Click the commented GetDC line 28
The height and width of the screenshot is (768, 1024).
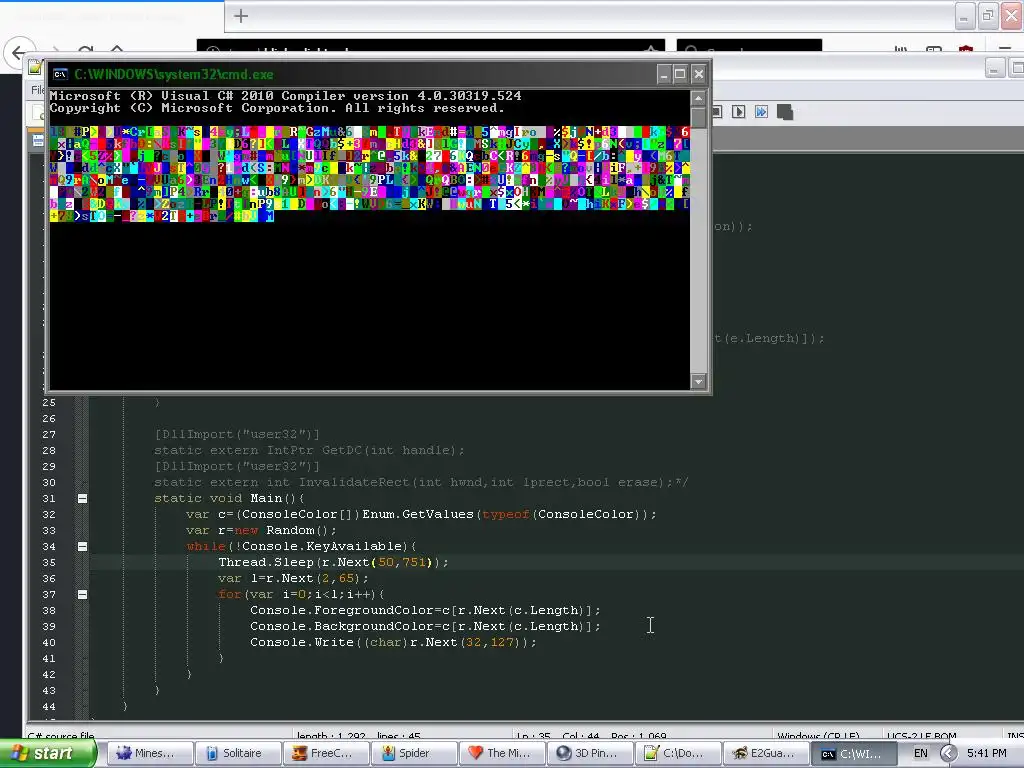pos(309,451)
